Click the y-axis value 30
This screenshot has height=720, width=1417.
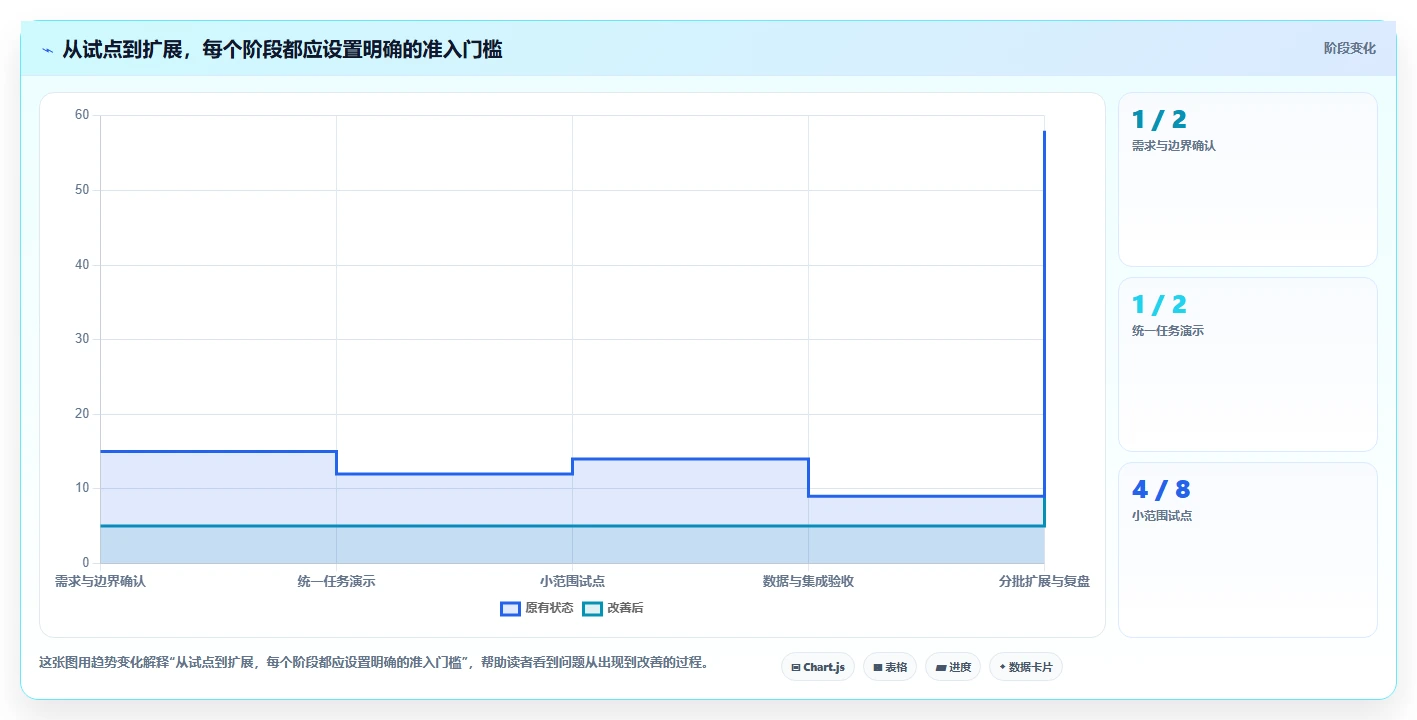(x=82, y=339)
